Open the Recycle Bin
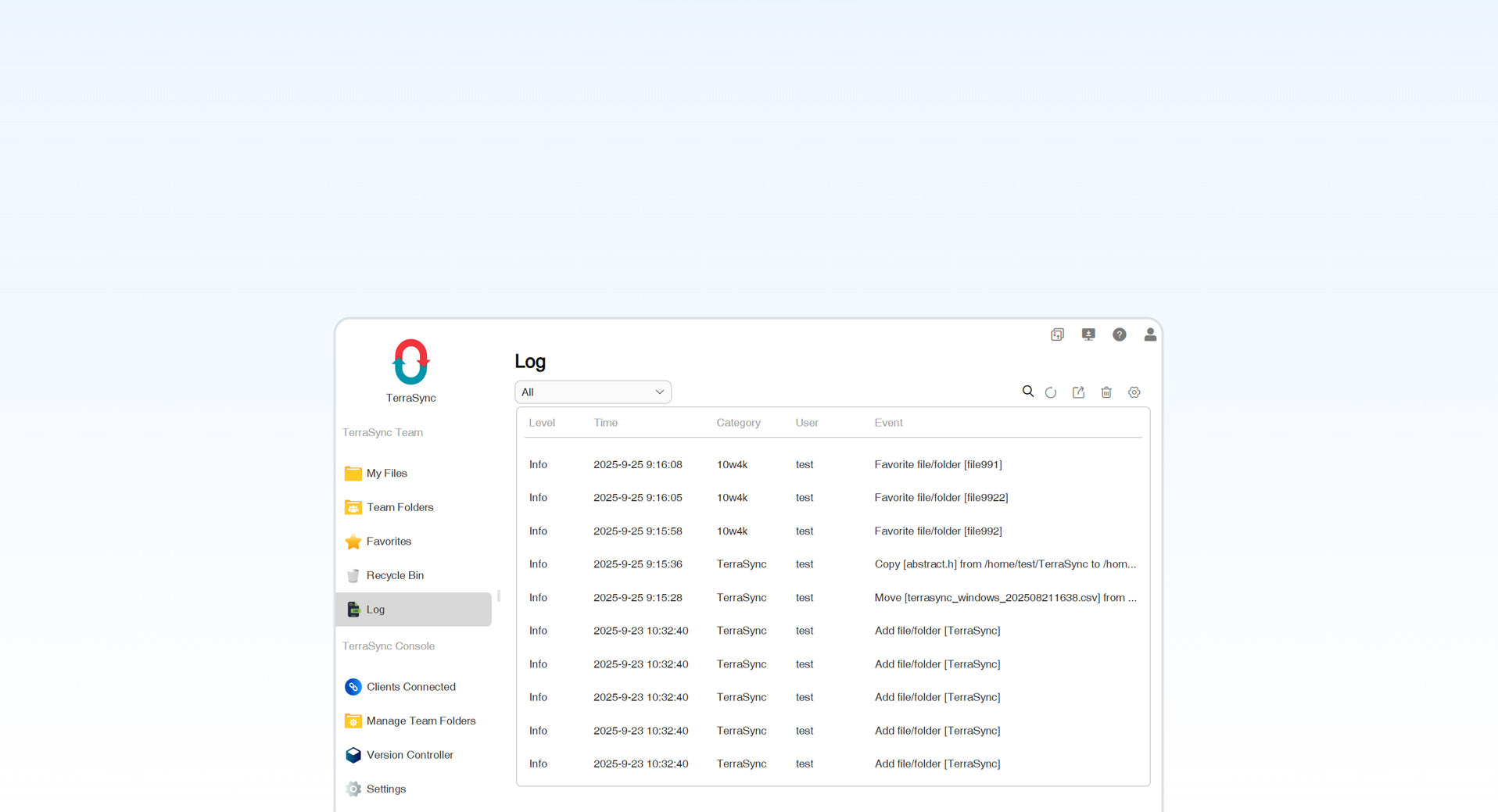Screen dimensions: 1498x812 (x=395, y=575)
